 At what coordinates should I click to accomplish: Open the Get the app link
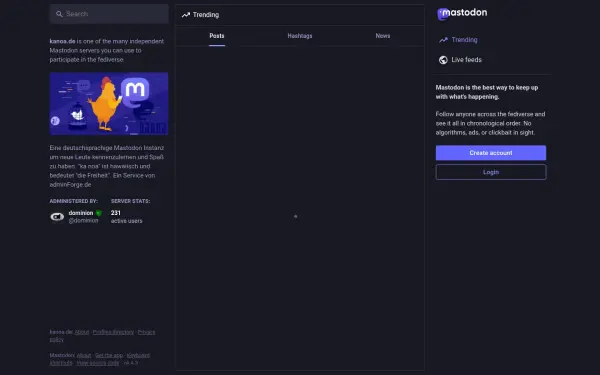pyautogui.click(x=109, y=355)
